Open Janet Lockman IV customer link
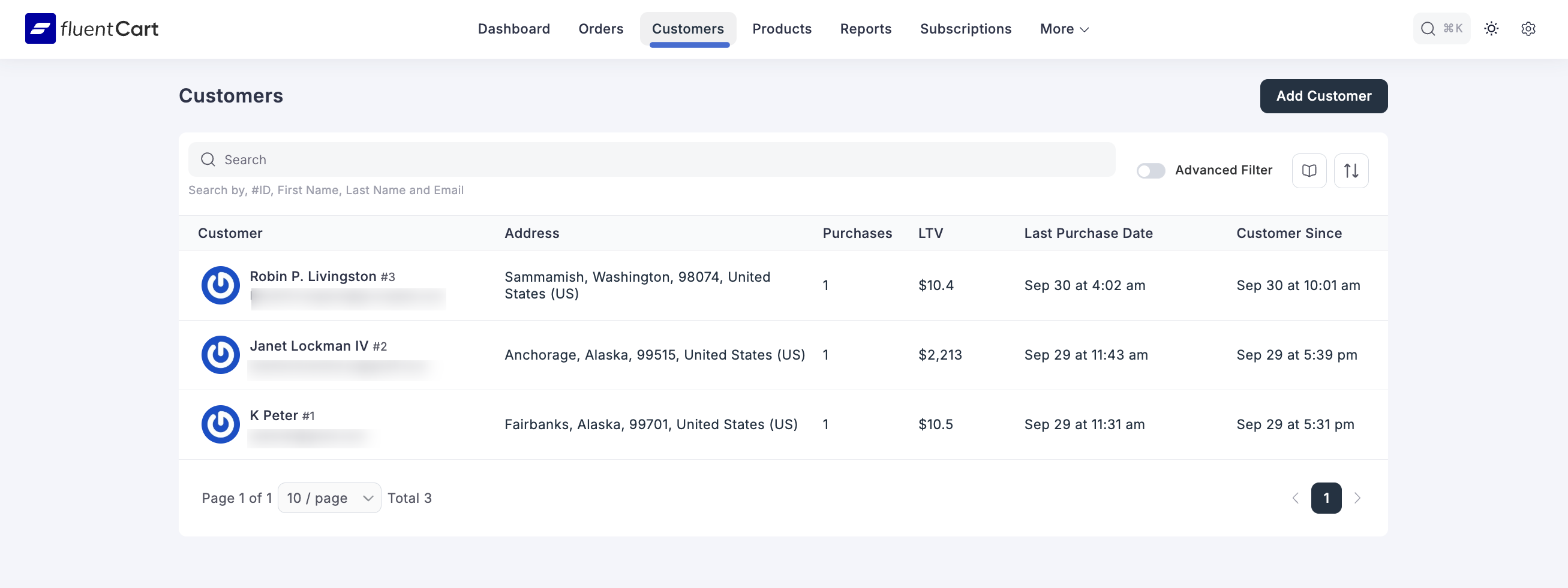This screenshot has height=588, width=1568. (308, 346)
